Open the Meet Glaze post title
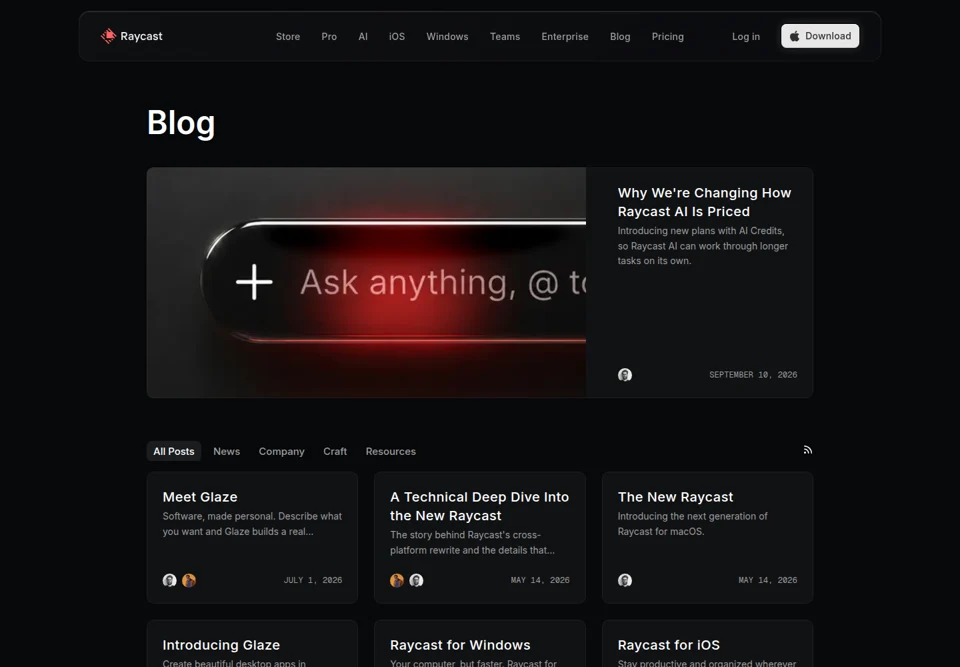Screen dimensions: 960x667 coord(200,497)
